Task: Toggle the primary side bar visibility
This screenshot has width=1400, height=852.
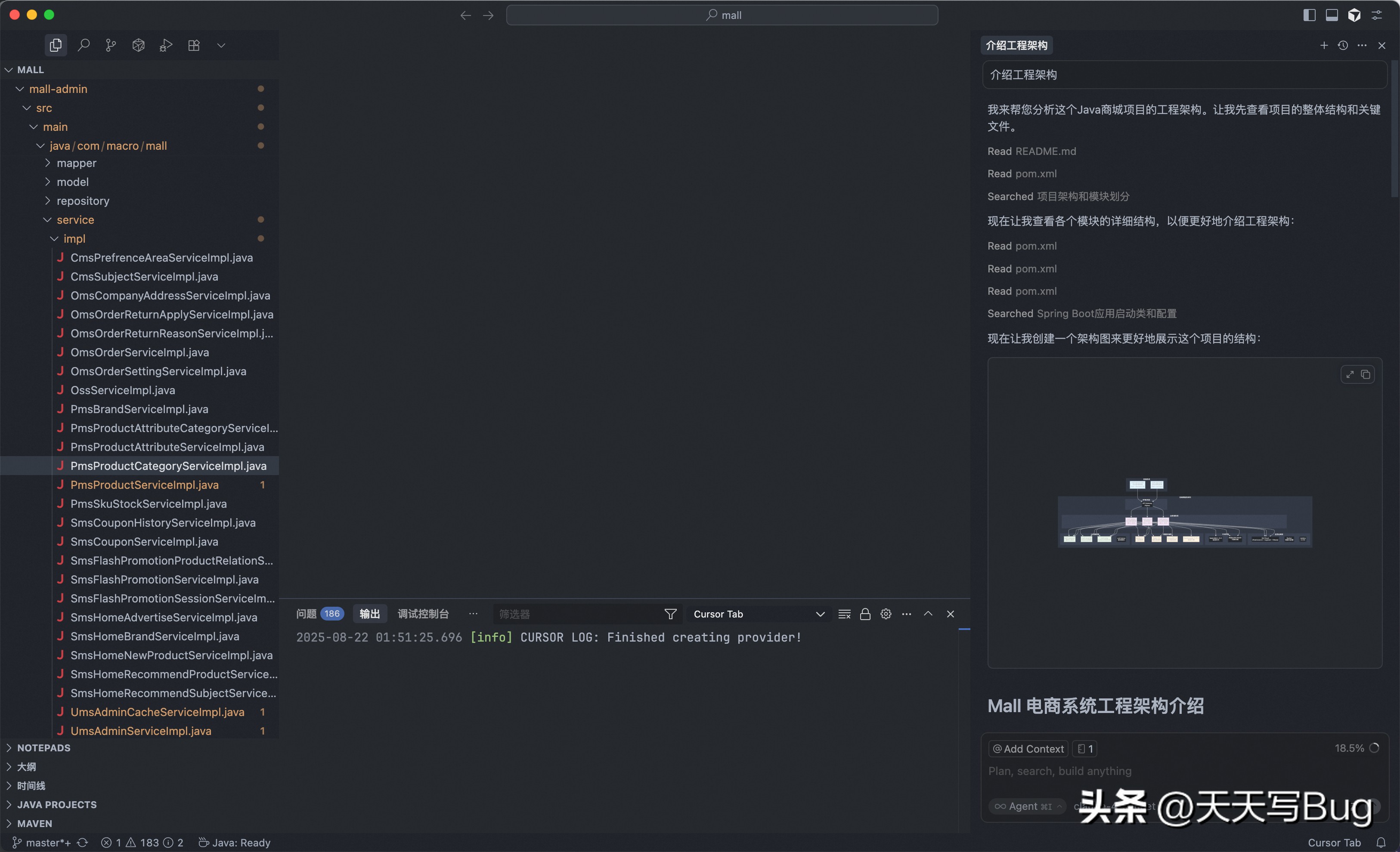Action: [1310, 15]
